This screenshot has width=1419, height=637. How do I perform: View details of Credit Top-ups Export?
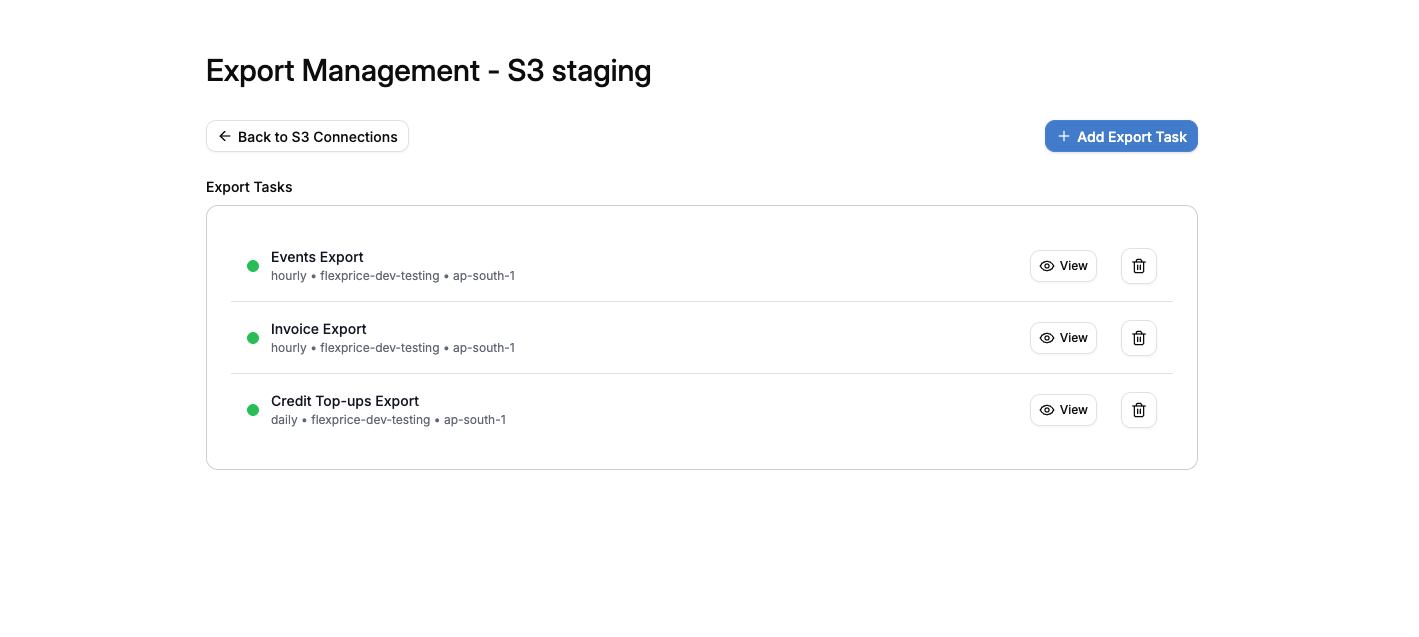tap(1063, 410)
